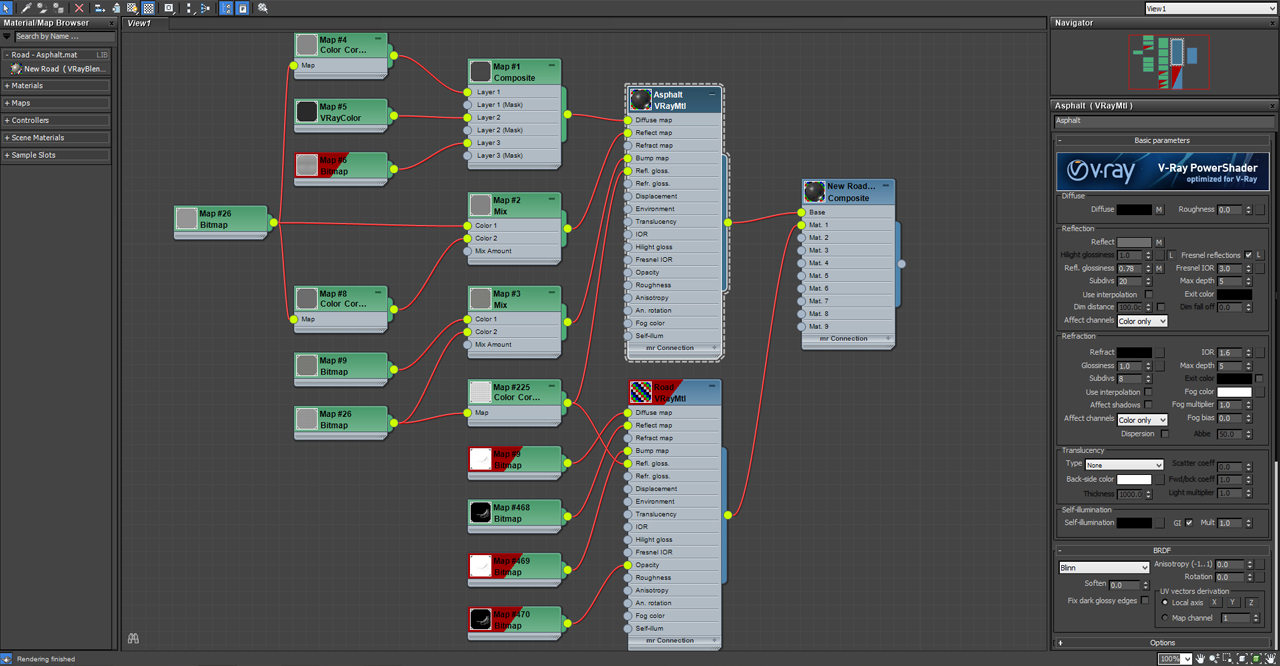This screenshot has height=666, width=1280.
Task: Toggle Show Background in Preview checker icon
Action: (x=148, y=8)
